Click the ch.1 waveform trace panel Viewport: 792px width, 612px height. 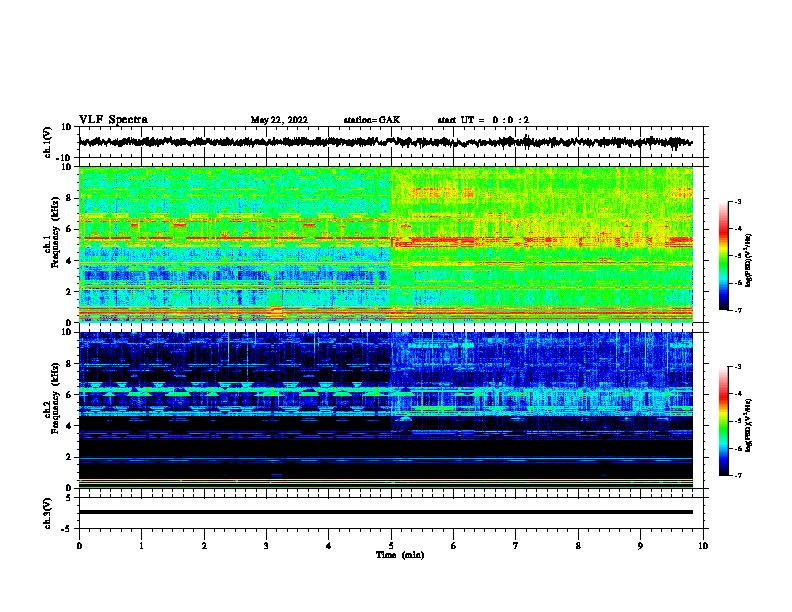tap(391, 142)
